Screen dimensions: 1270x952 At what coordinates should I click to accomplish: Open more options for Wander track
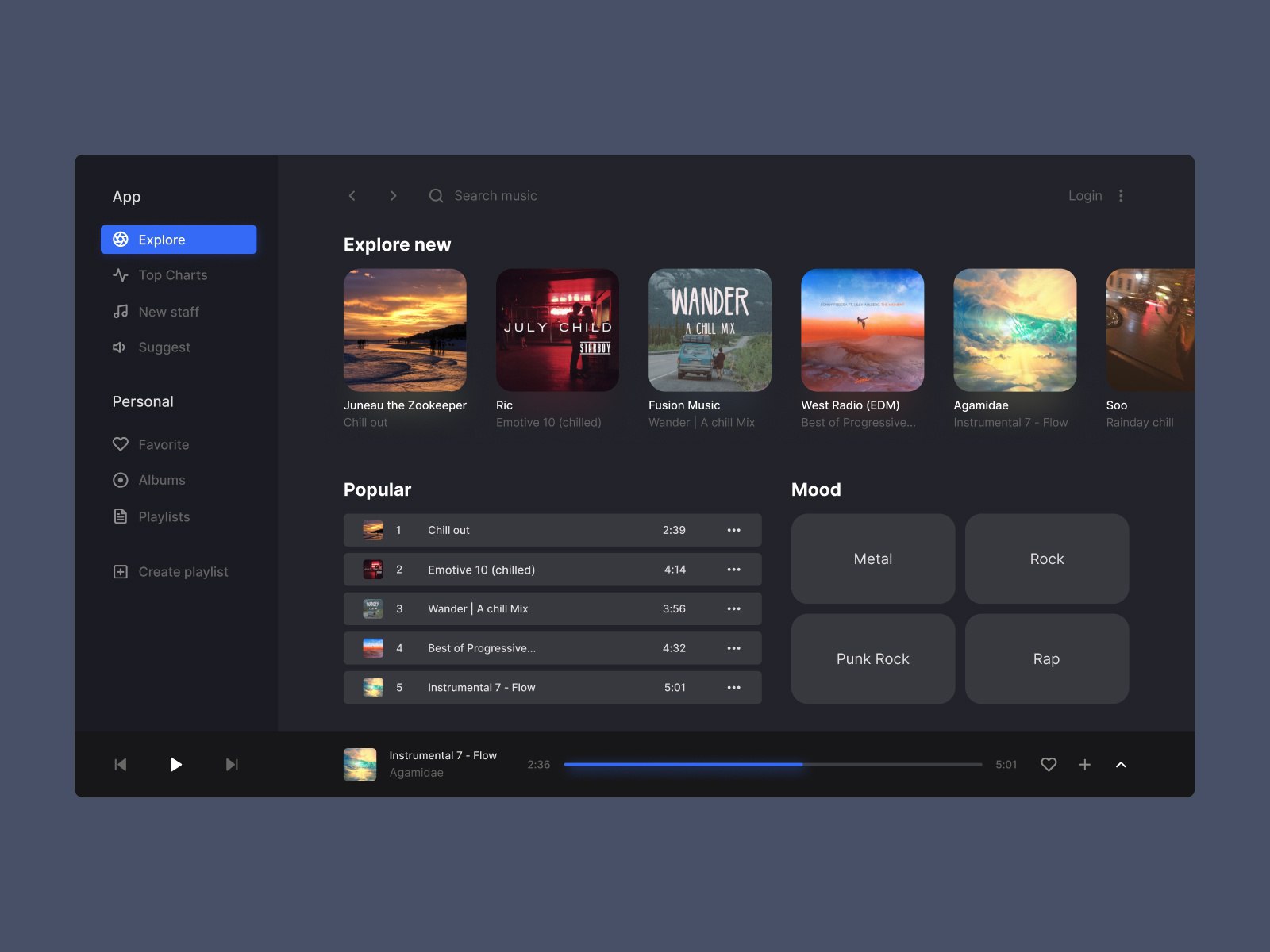(733, 608)
